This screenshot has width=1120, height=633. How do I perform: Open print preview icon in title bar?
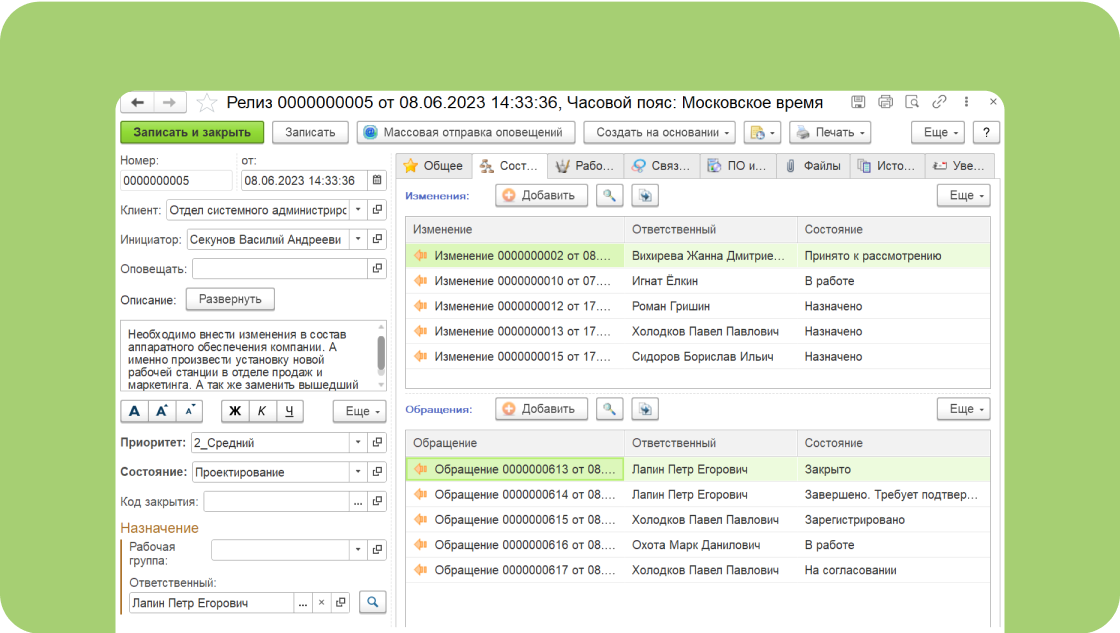pyautogui.click(x=912, y=102)
